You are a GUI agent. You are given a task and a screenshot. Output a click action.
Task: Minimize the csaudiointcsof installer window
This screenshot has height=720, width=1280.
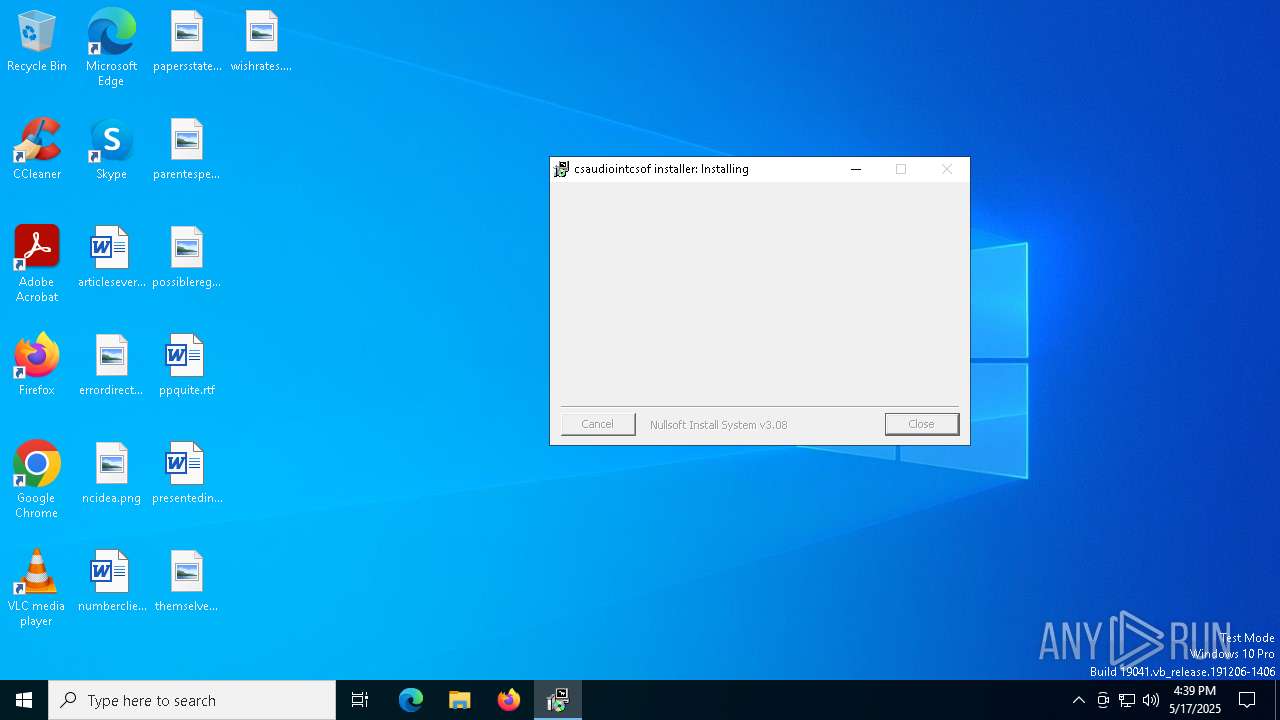(856, 169)
